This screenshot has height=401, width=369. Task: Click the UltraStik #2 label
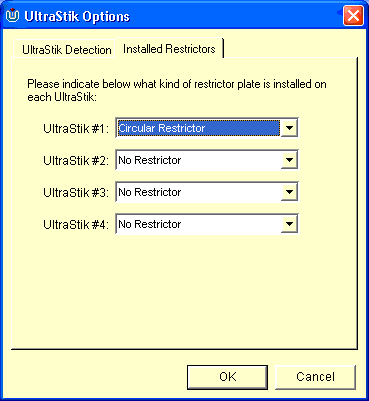click(76, 160)
